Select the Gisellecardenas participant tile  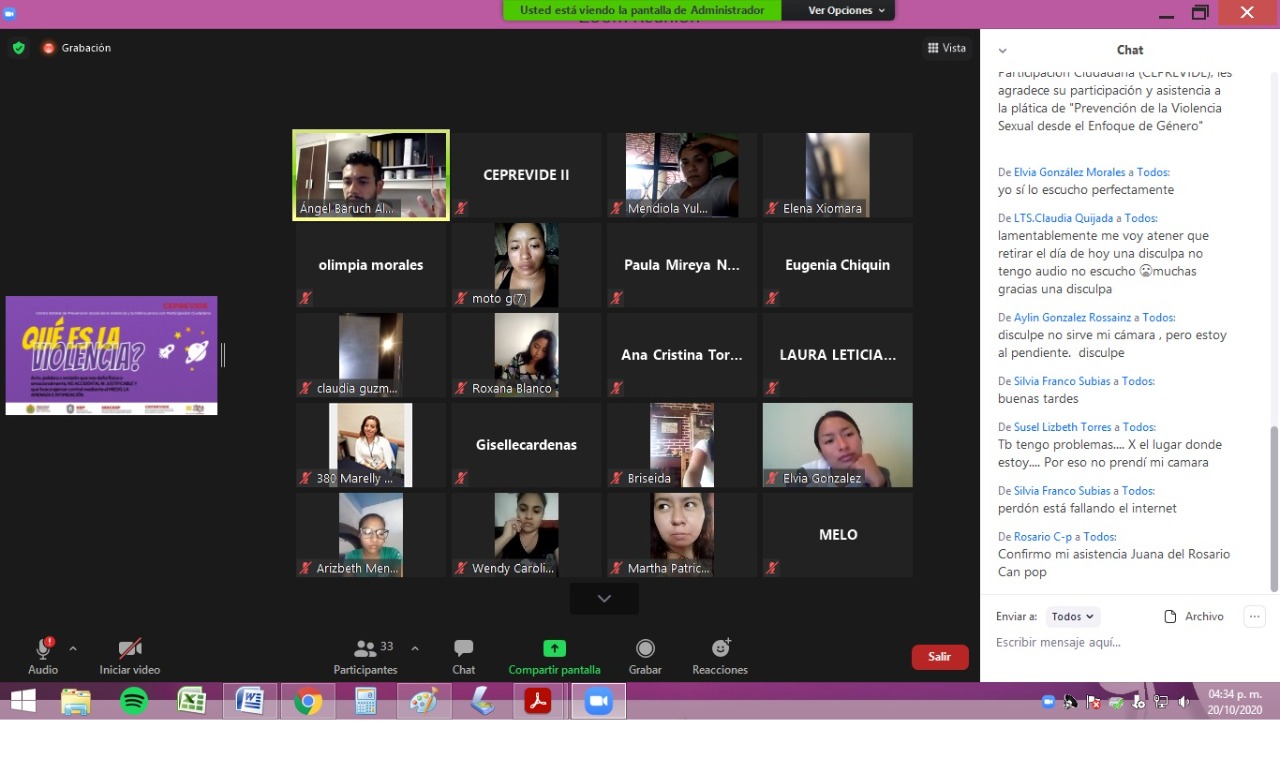coord(526,445)
